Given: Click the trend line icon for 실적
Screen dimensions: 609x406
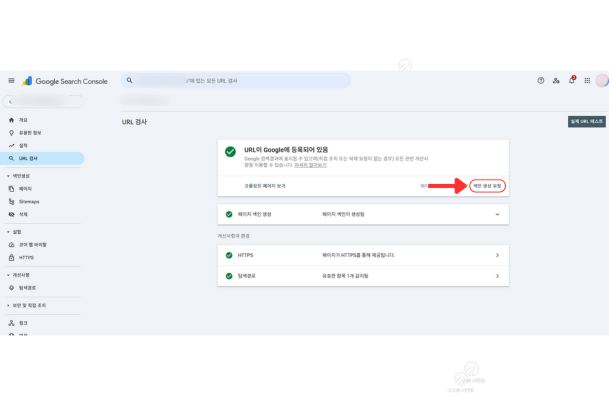Looking at the screenshot, I should pyautogui.click(x=11, y=146).
